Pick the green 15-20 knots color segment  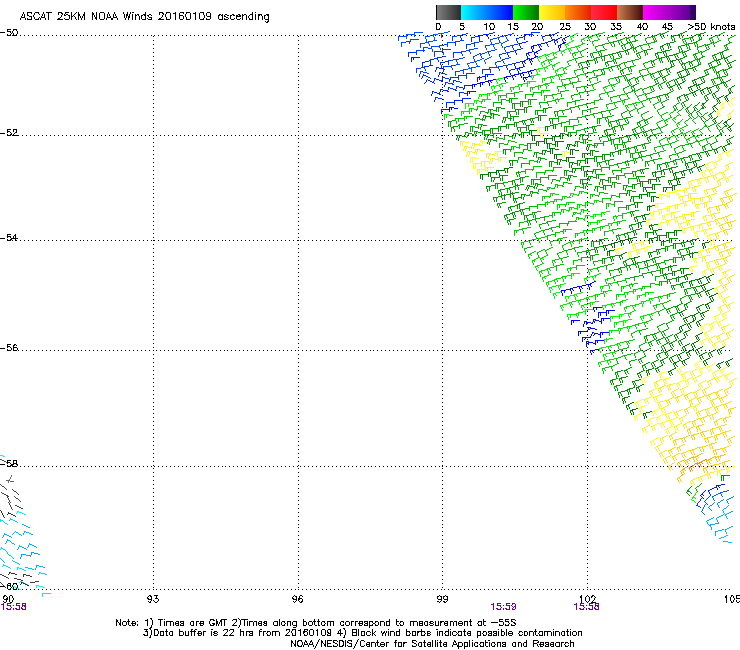(526, 12)
